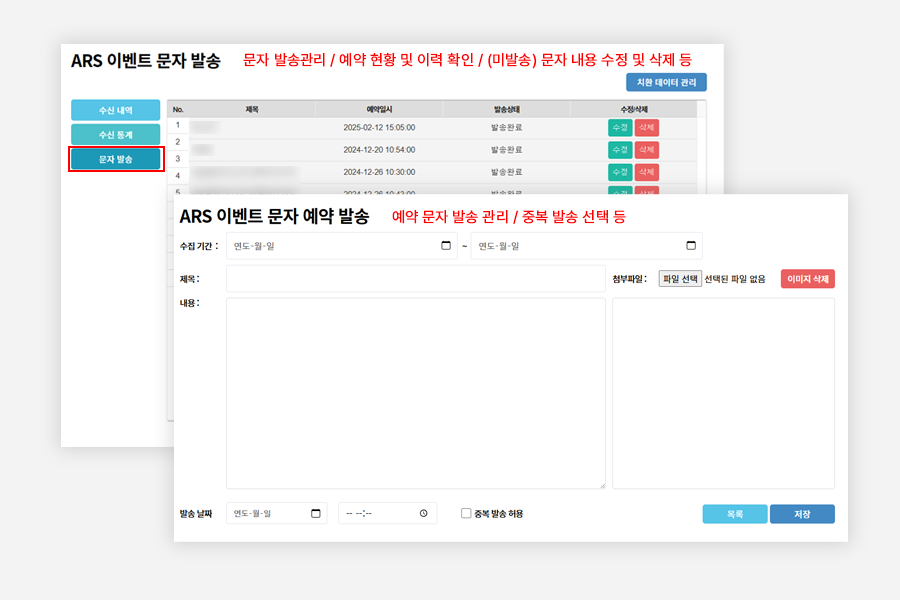Click the 치환 데이터 관리 button

[x=666, y=83]
